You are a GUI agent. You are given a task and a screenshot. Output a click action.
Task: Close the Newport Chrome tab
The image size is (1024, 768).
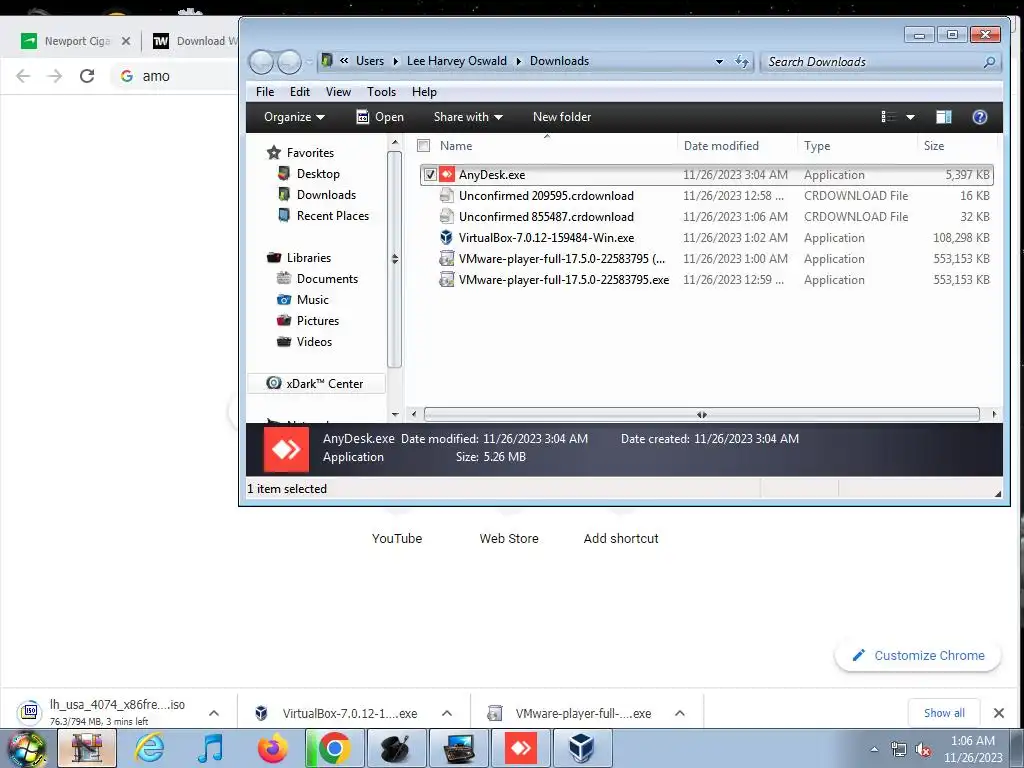tap(126, 40)
